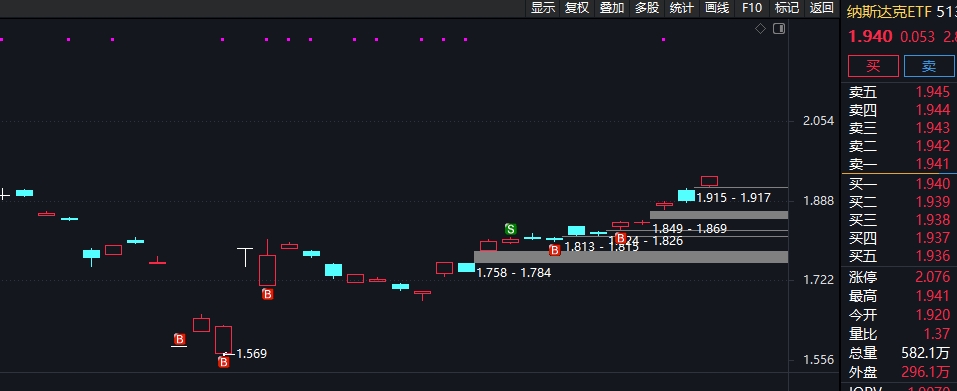The height and width of the screenshot is (391, 957).
Task: Click 今开 open value 1.920
Action: [932, 315]
